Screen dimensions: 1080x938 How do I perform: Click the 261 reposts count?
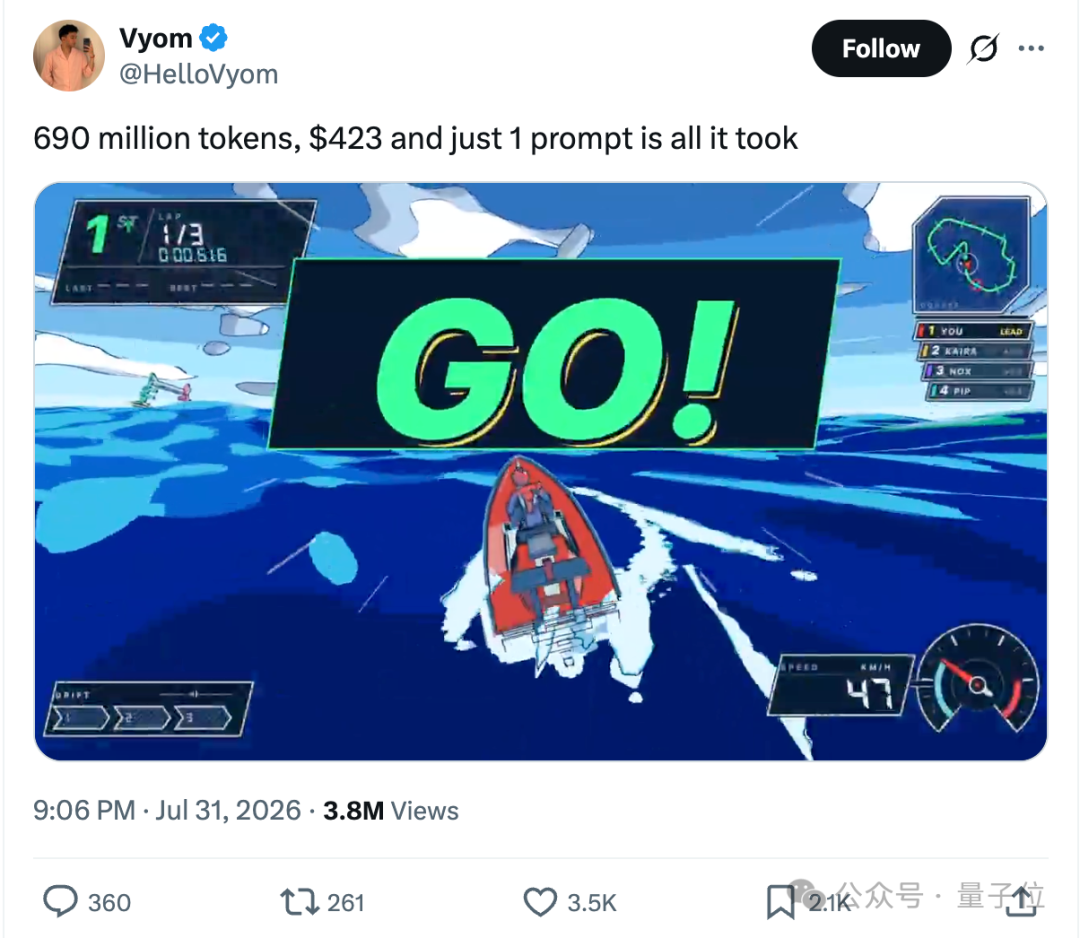coord(346,902)
